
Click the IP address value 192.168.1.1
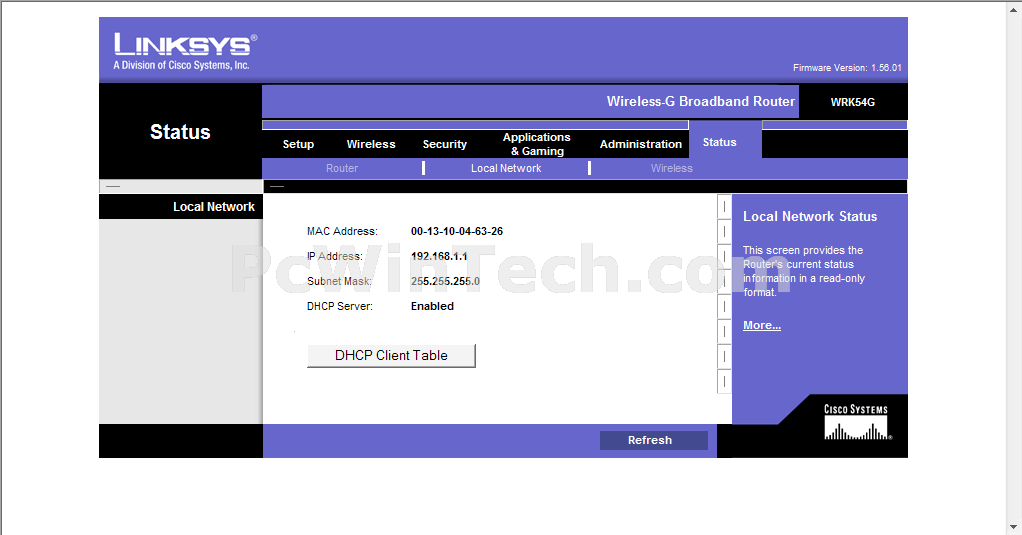(439, 256)
